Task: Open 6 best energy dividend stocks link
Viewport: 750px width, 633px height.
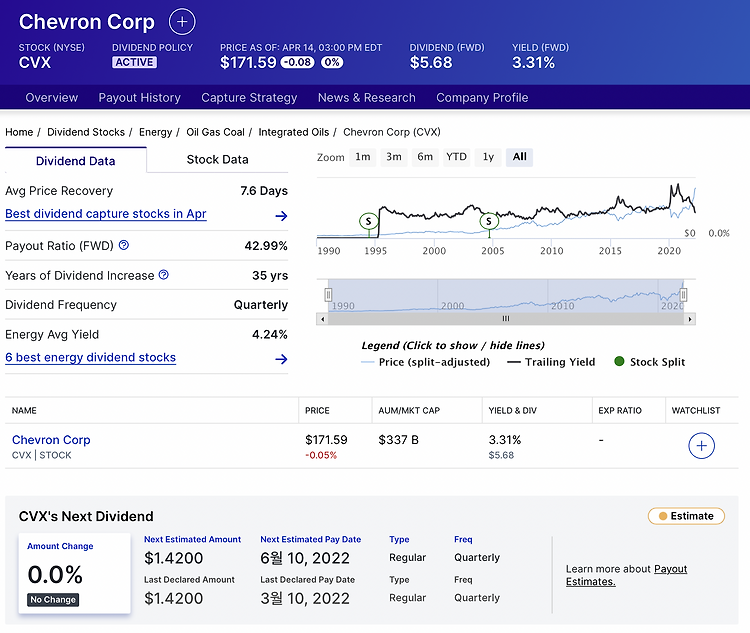Action: tap(90, 357)
